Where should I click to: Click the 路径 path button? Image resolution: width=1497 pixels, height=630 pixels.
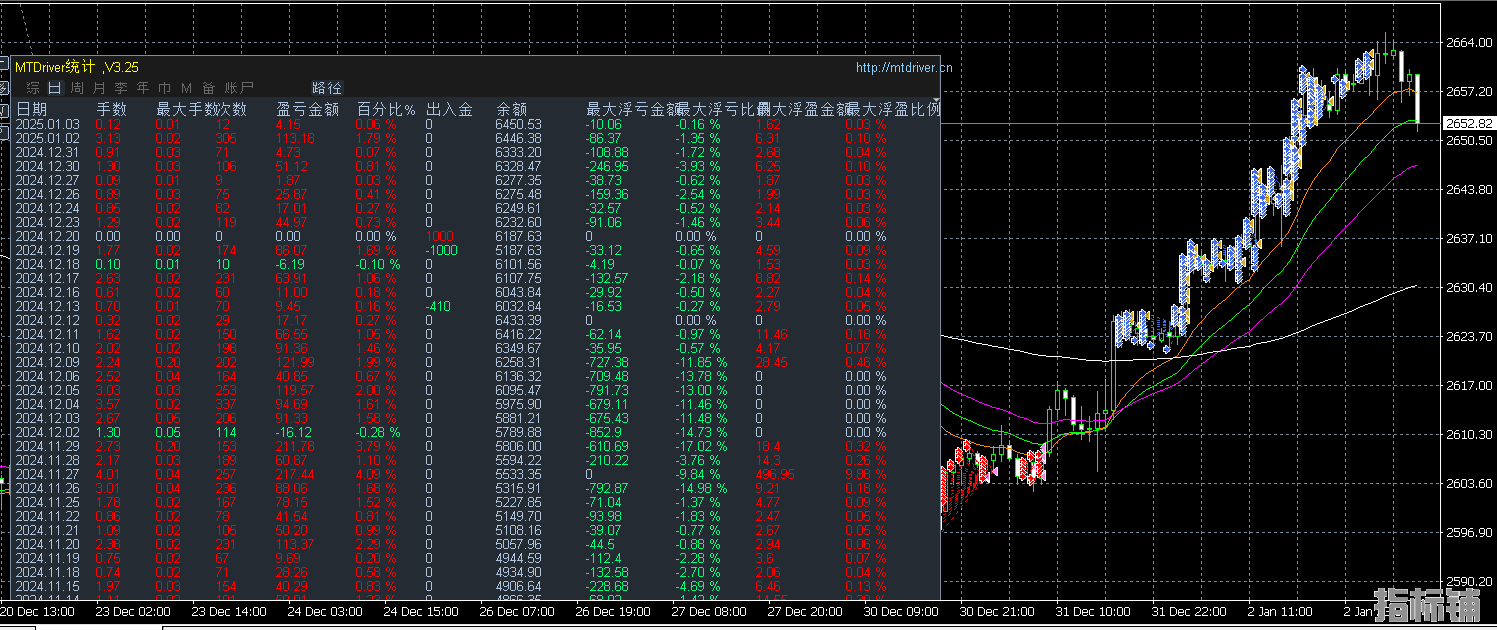[327, 88]
